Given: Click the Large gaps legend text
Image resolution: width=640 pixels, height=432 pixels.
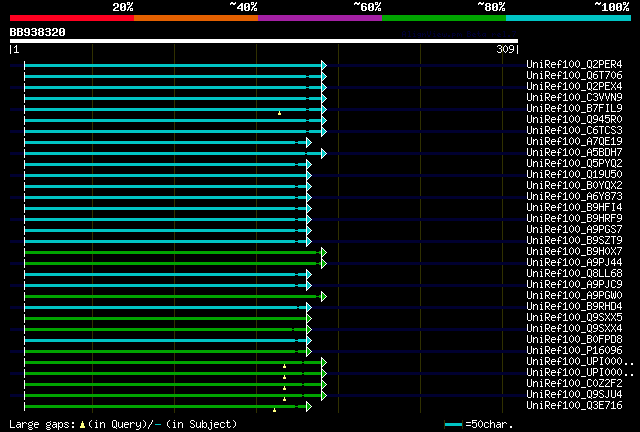Looking at the screenshot, I should 42,425.
